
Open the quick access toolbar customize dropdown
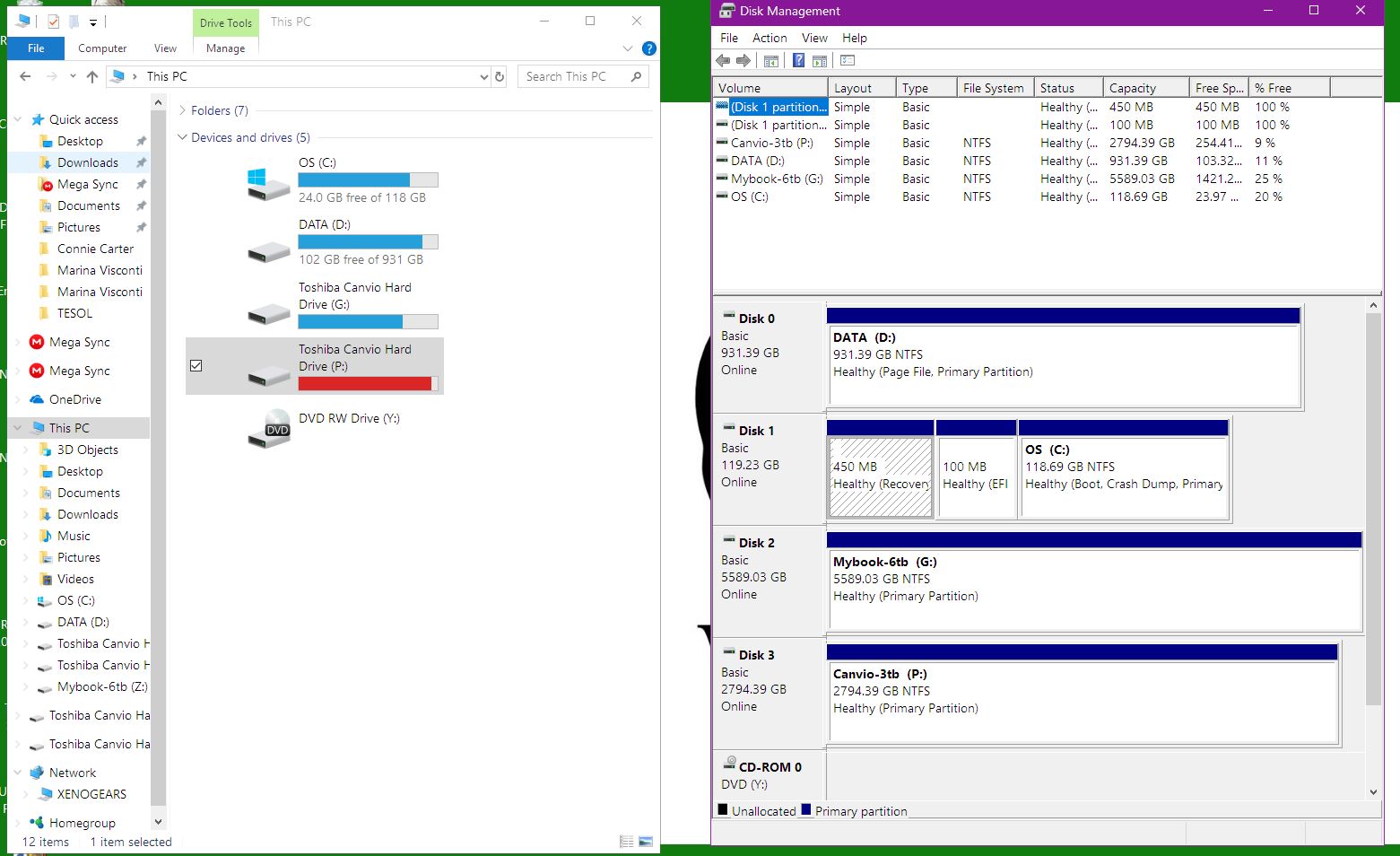click(x=92, y=22)
